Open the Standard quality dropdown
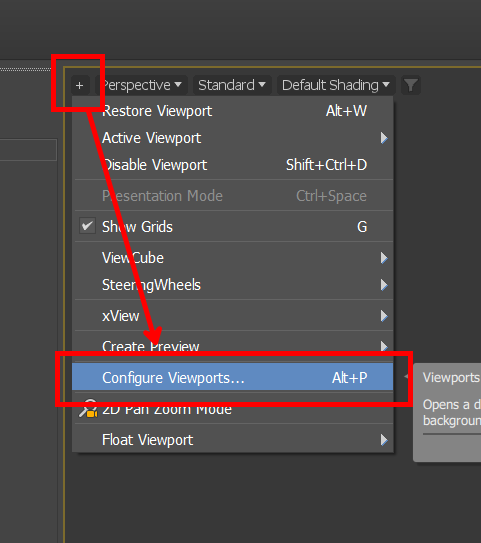The width and height of the screenshot is (481, 543). coord(232,85)
